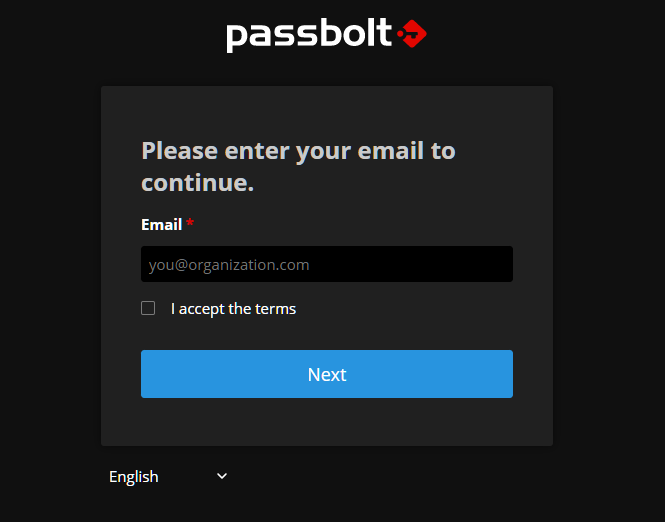Open the English language selector

[x=168, y=477]
